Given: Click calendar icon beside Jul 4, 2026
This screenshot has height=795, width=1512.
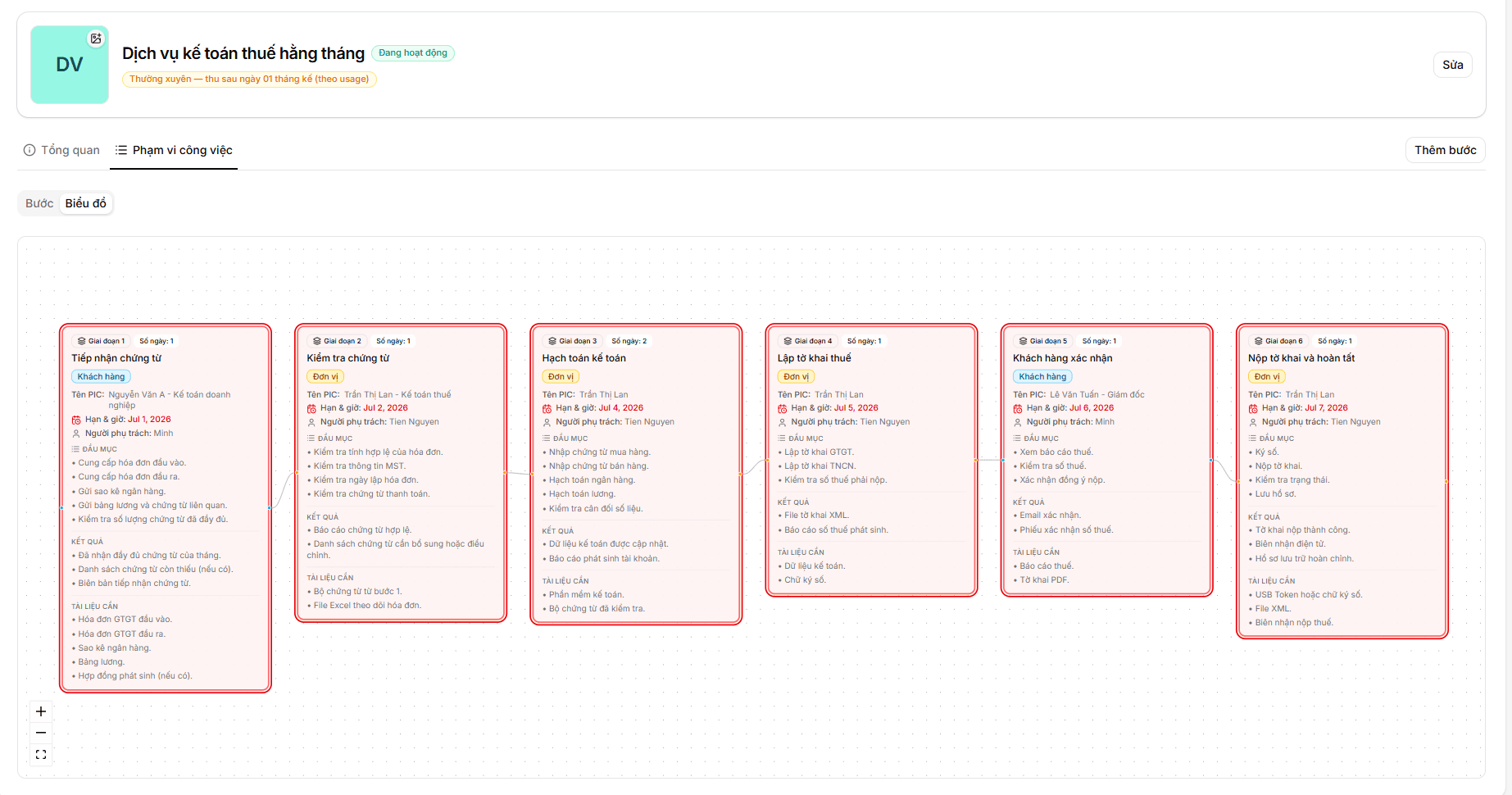Looking at the screenshot, I should tap(547, 408).
